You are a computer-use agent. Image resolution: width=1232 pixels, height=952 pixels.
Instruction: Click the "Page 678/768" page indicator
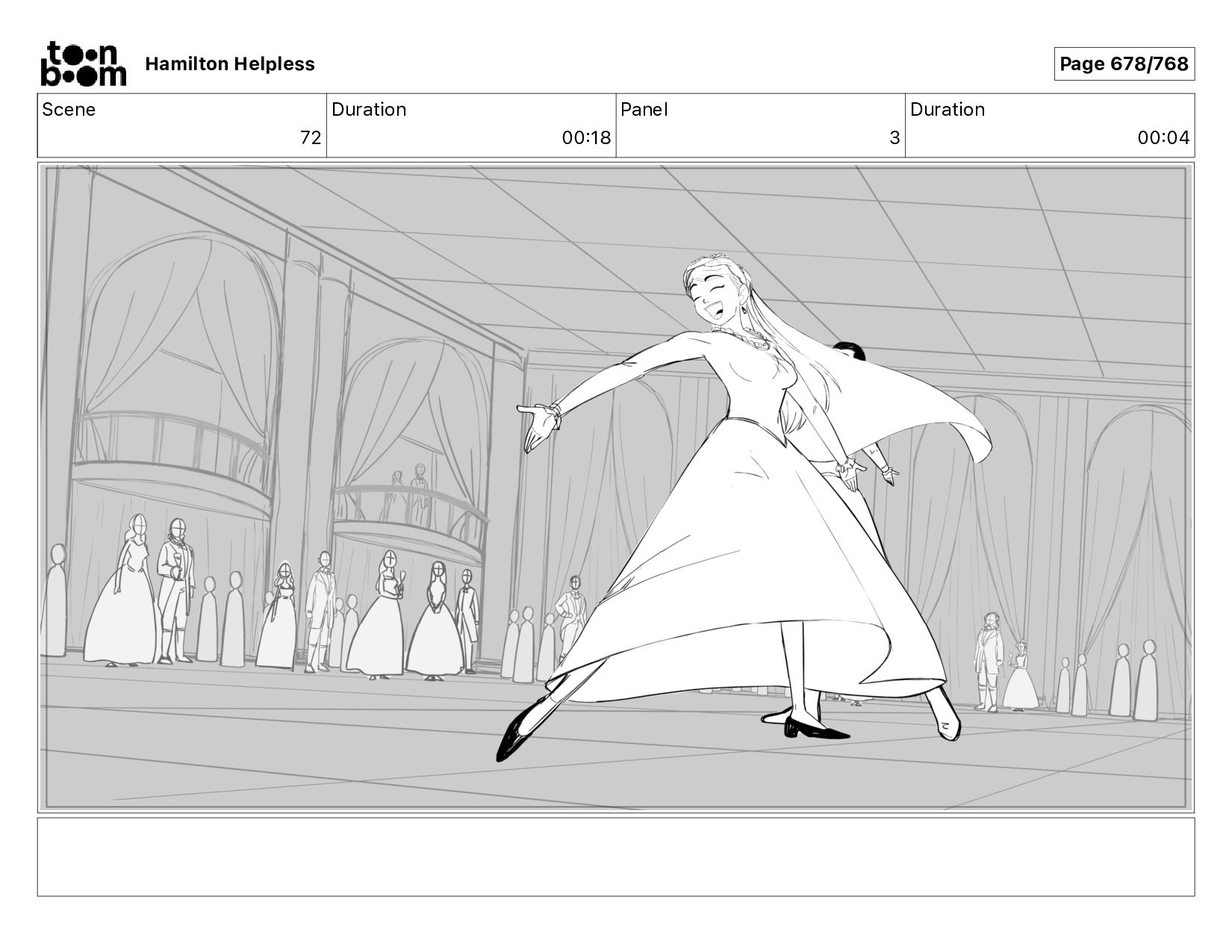(1124, 64)
